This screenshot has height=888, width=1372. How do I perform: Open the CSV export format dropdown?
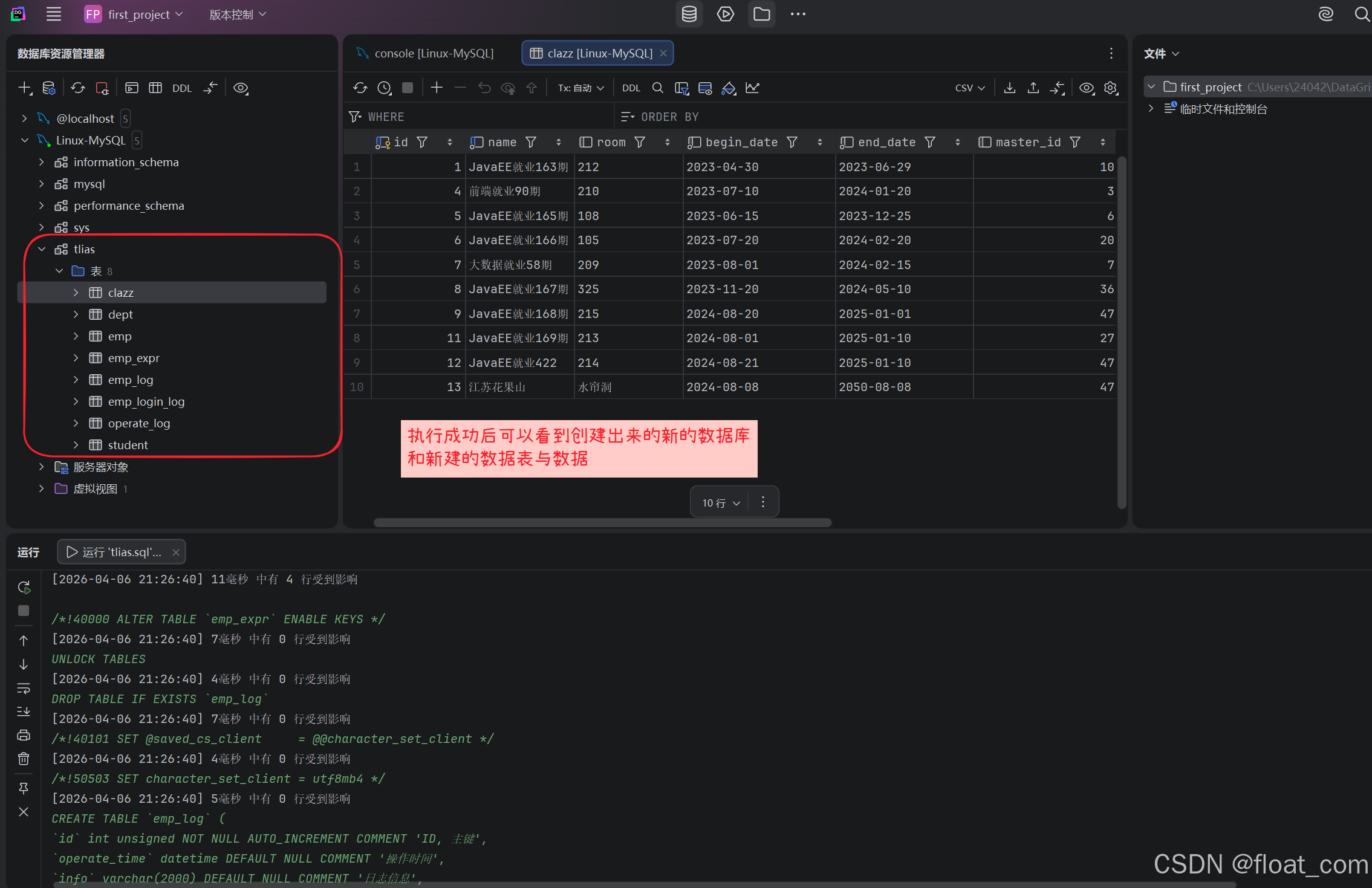(x=969, y=88)
